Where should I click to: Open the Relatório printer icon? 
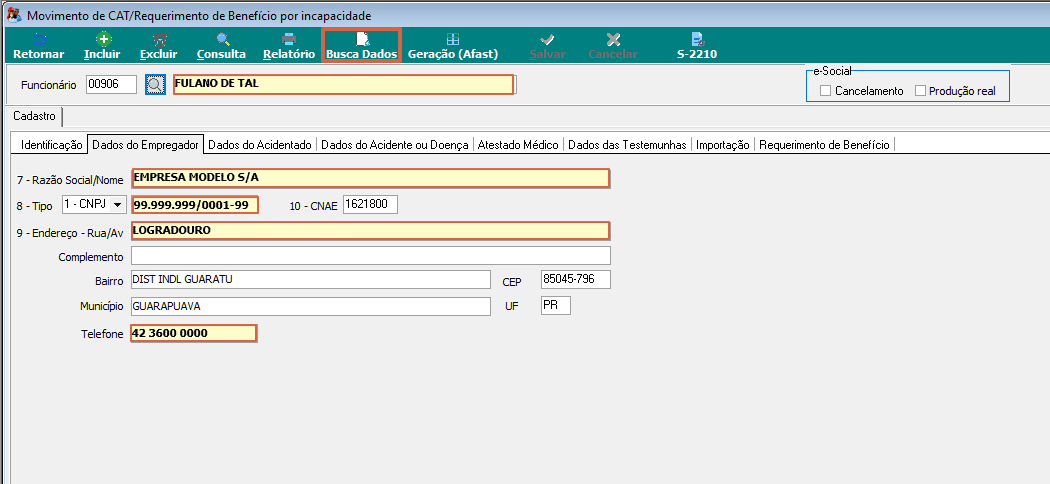(289, 39)
